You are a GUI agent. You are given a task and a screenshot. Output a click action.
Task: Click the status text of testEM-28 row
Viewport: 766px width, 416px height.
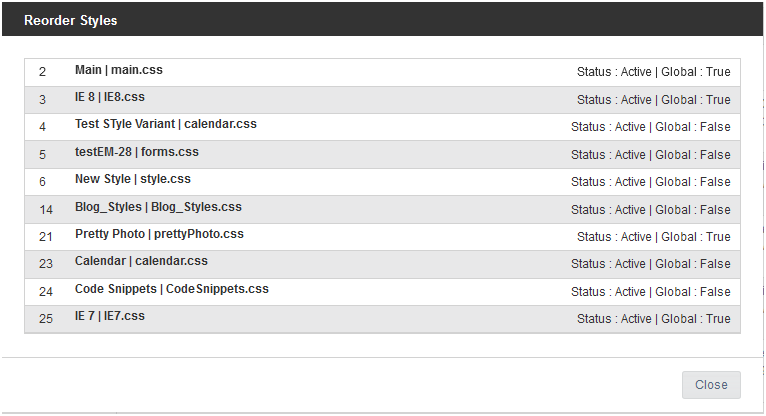650,155
